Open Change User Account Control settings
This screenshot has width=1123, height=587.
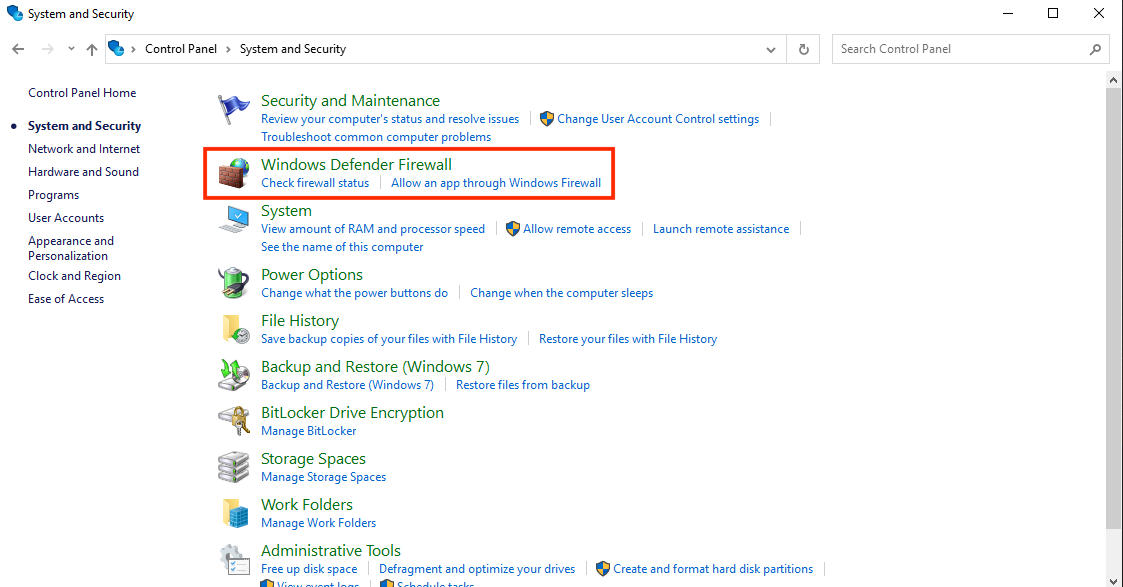coord(657,119)
